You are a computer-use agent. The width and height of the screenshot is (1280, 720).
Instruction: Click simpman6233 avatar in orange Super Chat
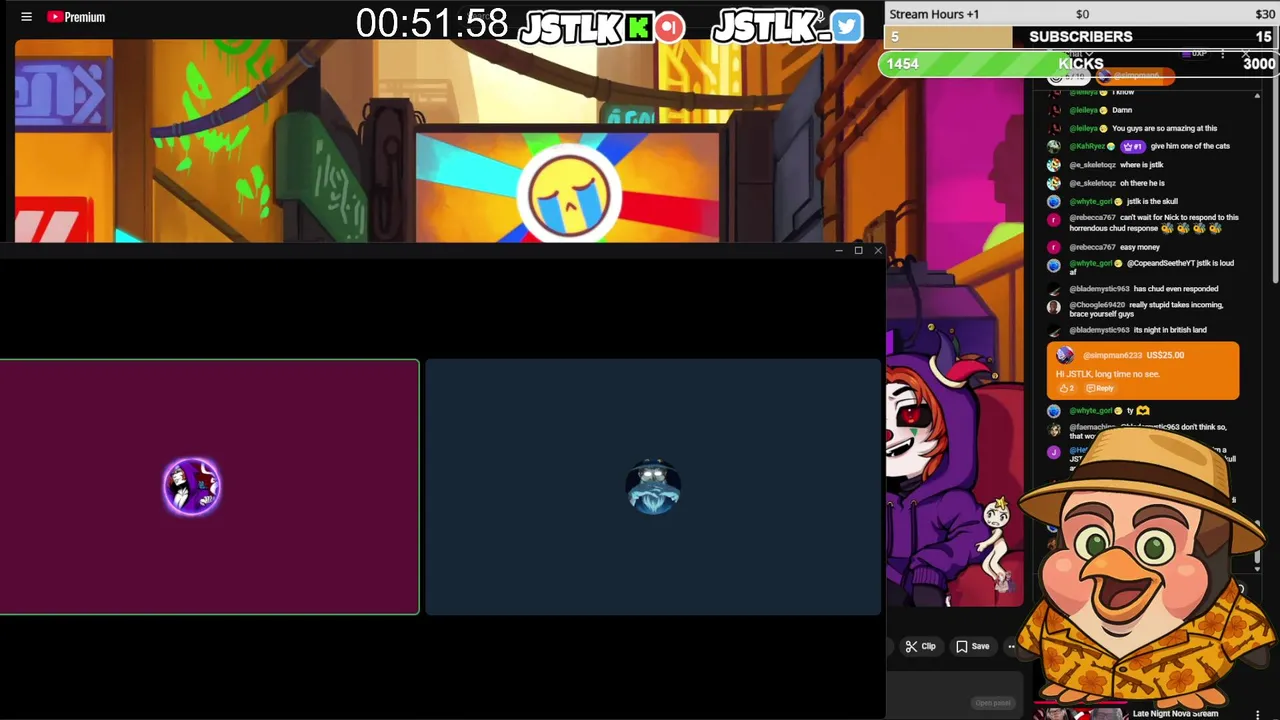click(1064, 355)
